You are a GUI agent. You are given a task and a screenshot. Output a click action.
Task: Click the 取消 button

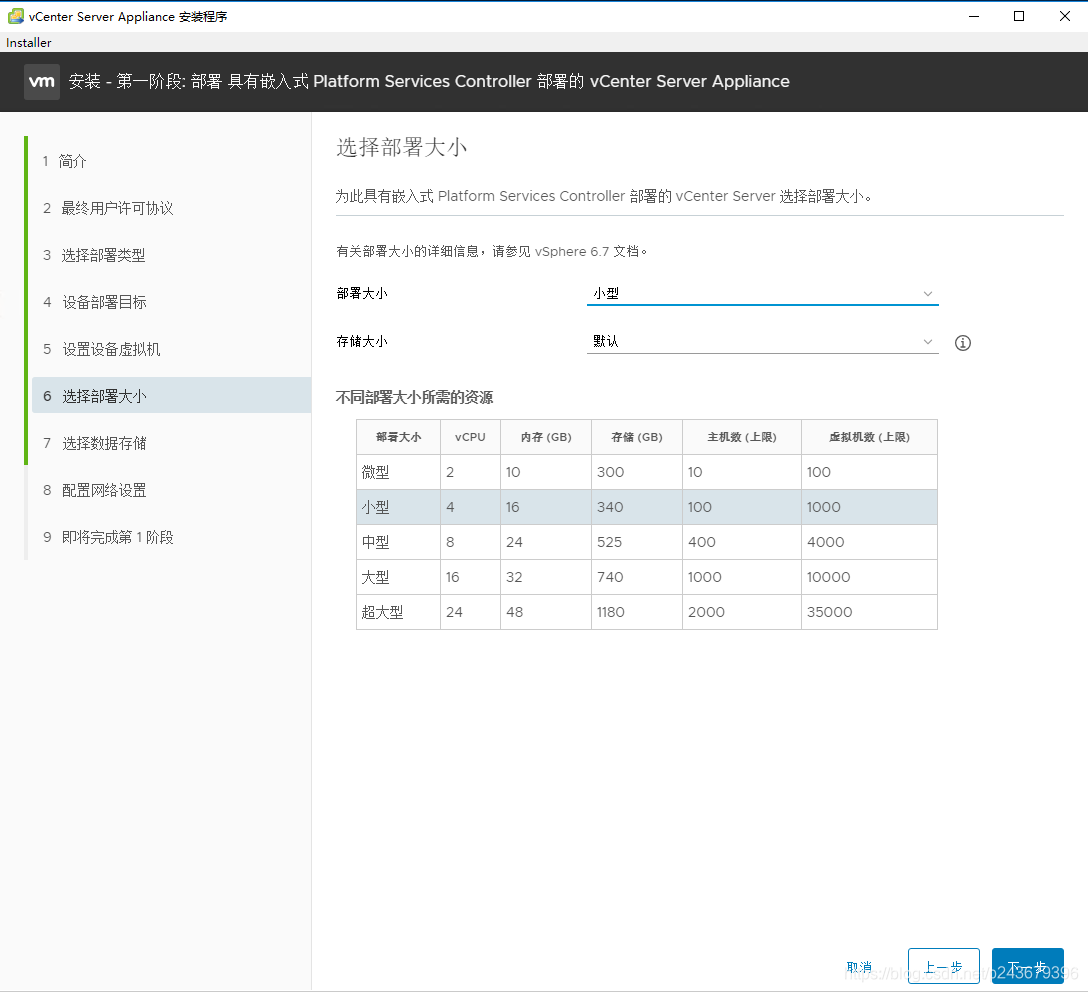pyautogui.click(x=859, y=966)
